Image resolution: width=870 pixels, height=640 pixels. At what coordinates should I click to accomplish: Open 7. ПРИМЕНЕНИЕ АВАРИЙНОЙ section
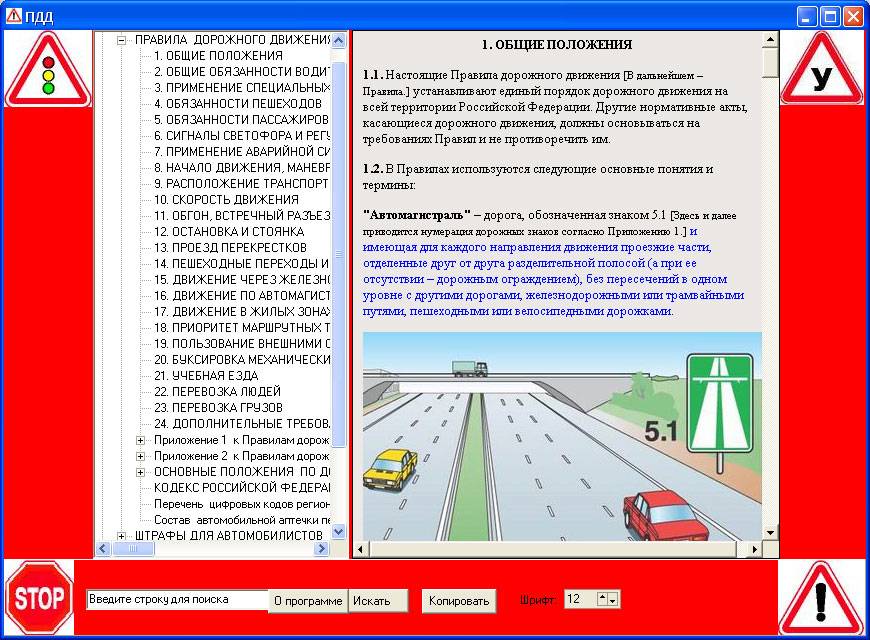tap(241, 152)
